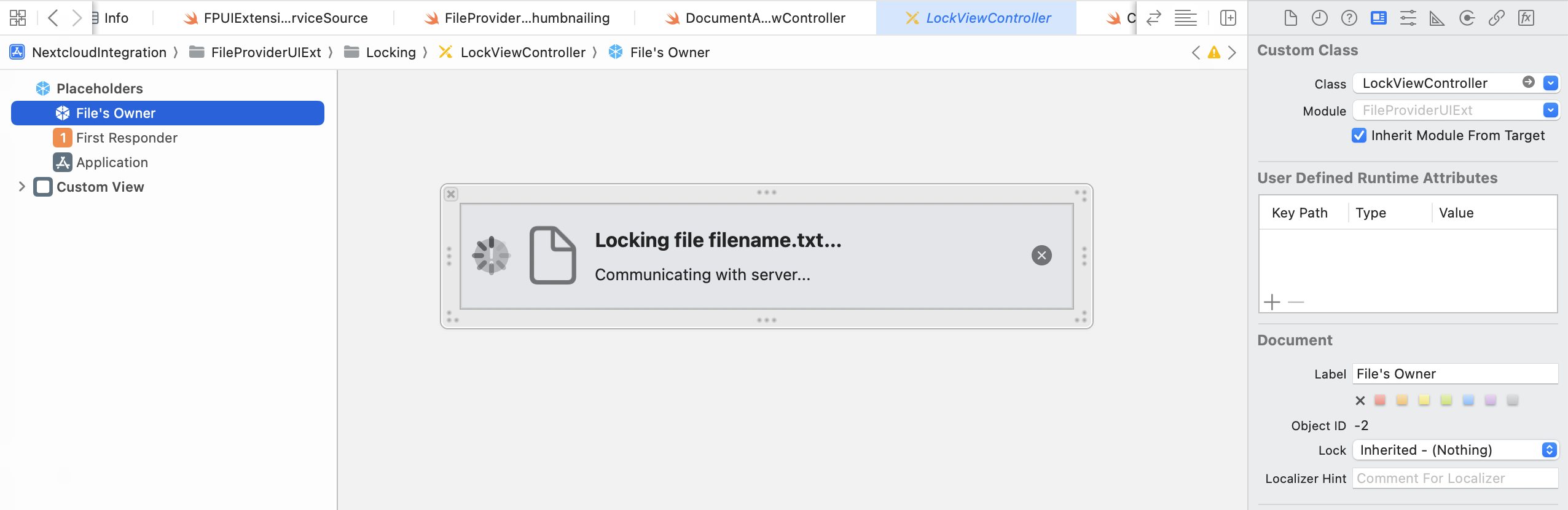
Task: Open the Connections inspector
Action: (1496, 18)
